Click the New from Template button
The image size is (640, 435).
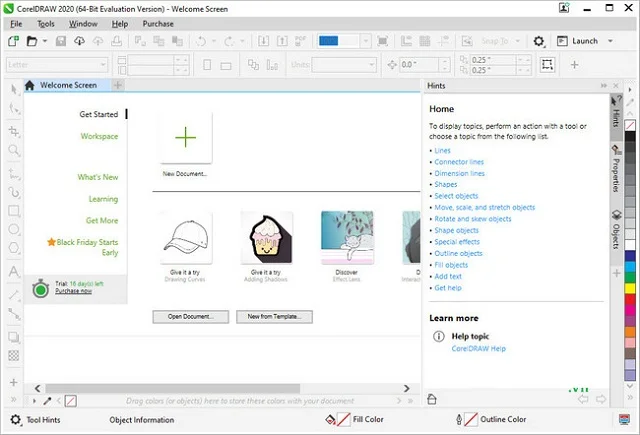274,317
